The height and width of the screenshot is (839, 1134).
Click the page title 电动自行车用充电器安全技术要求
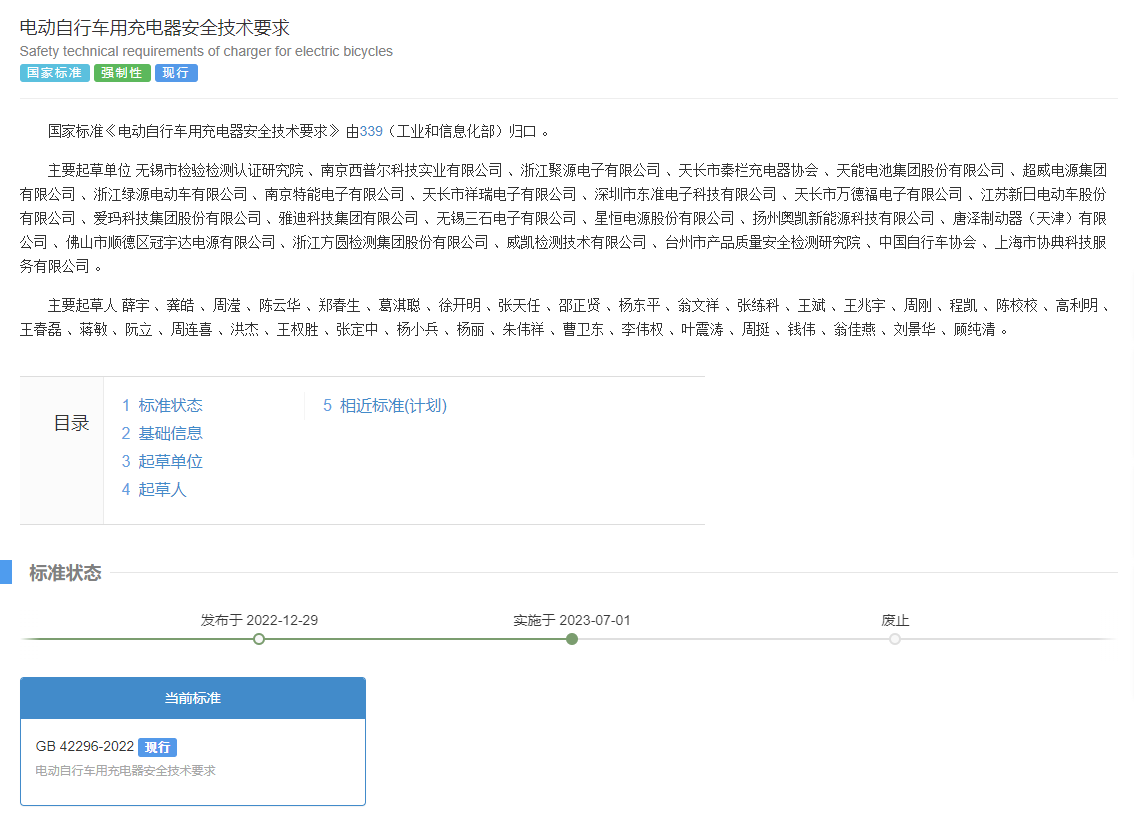pyautogui.click(x=154, y=28)
